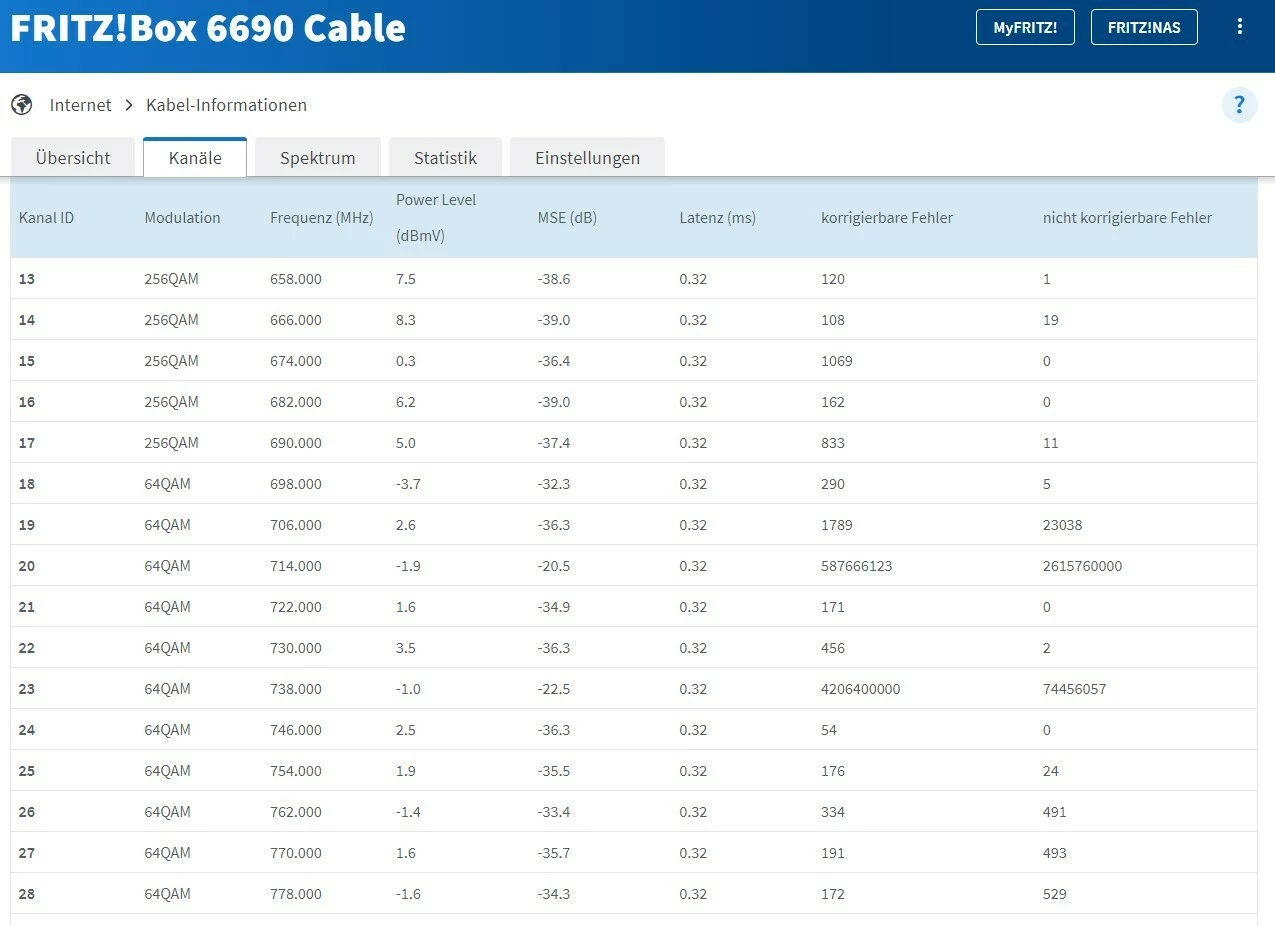This screenshot has height=926, width=1275.
Task: Click the Kanal ID column header
Action: pyautogui.click(x=47, y=218)
